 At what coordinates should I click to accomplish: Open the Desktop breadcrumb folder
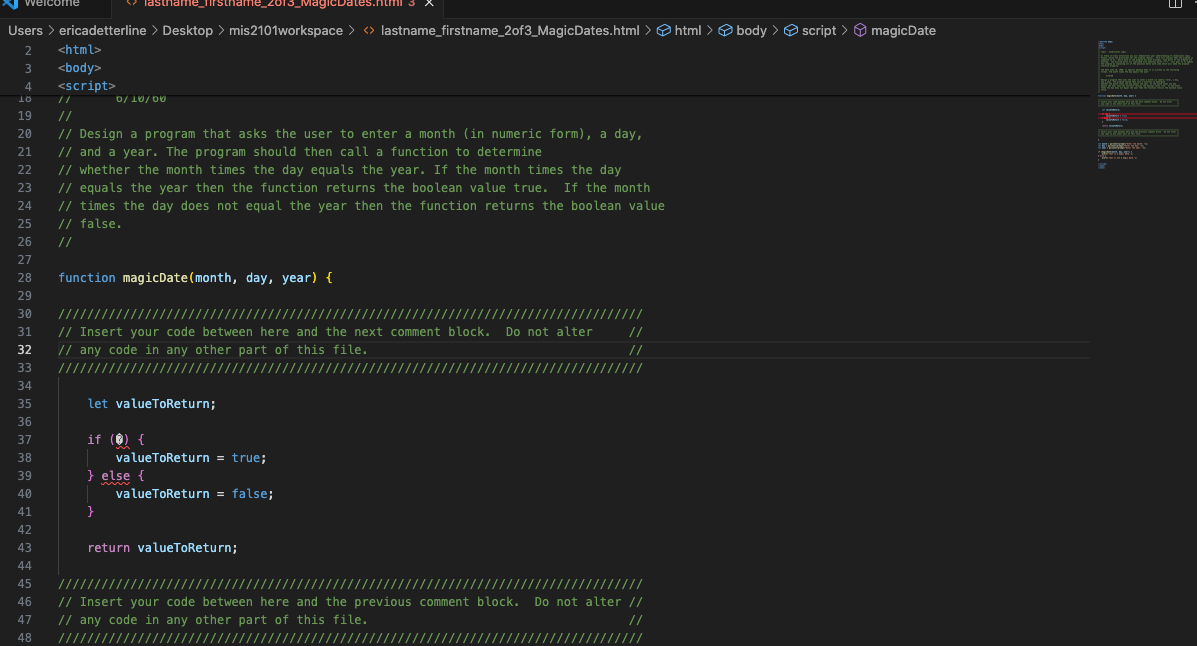pyautogui.click(x=187, y=31)
